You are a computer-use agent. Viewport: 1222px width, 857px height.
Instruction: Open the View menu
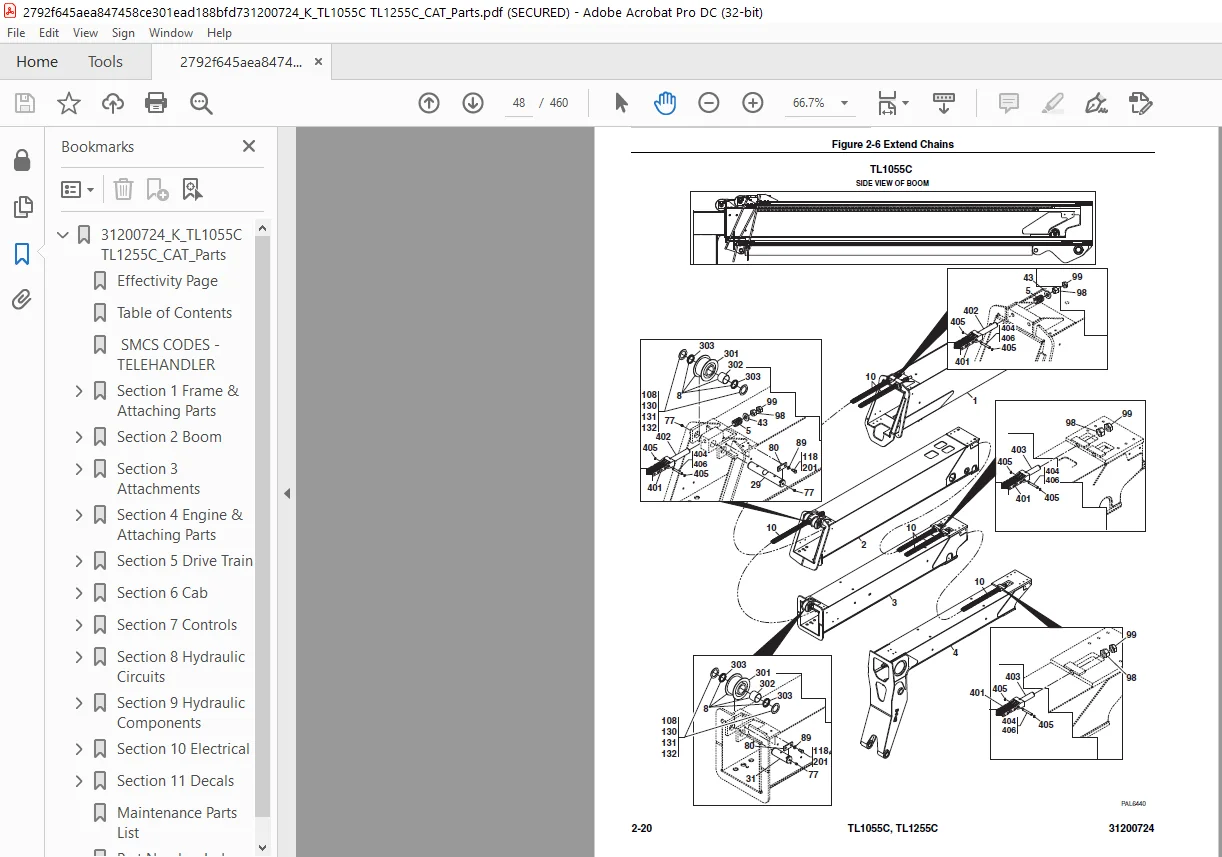pyautogui.click(x=86, y=33)
